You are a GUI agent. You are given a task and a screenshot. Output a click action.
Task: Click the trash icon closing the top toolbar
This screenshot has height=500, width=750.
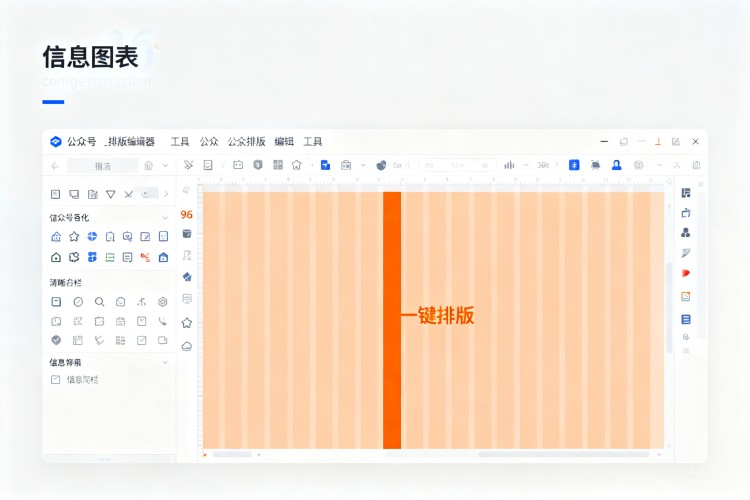pos(696,165)
